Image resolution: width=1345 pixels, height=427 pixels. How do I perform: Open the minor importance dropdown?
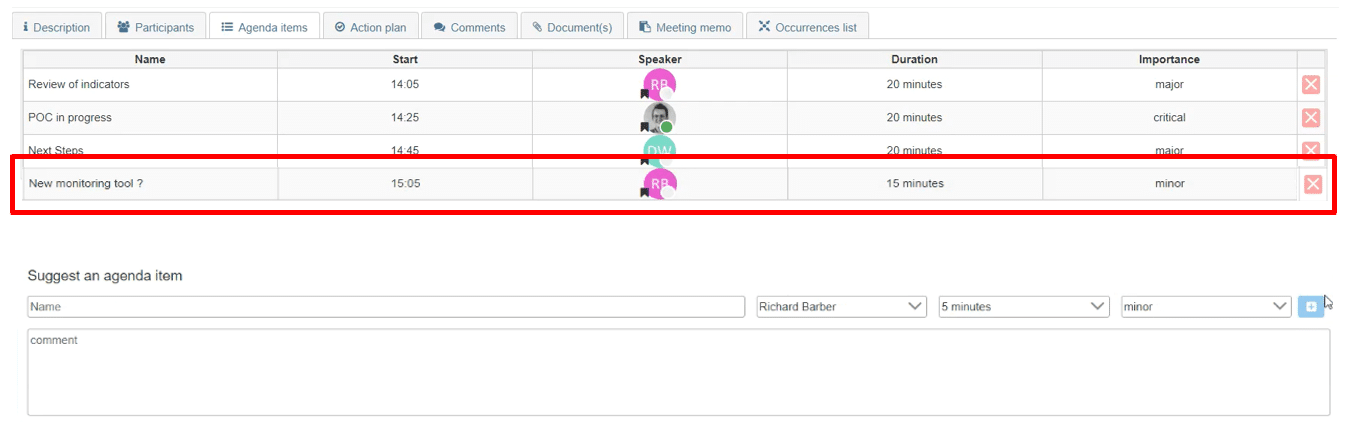click(1206, 307)
